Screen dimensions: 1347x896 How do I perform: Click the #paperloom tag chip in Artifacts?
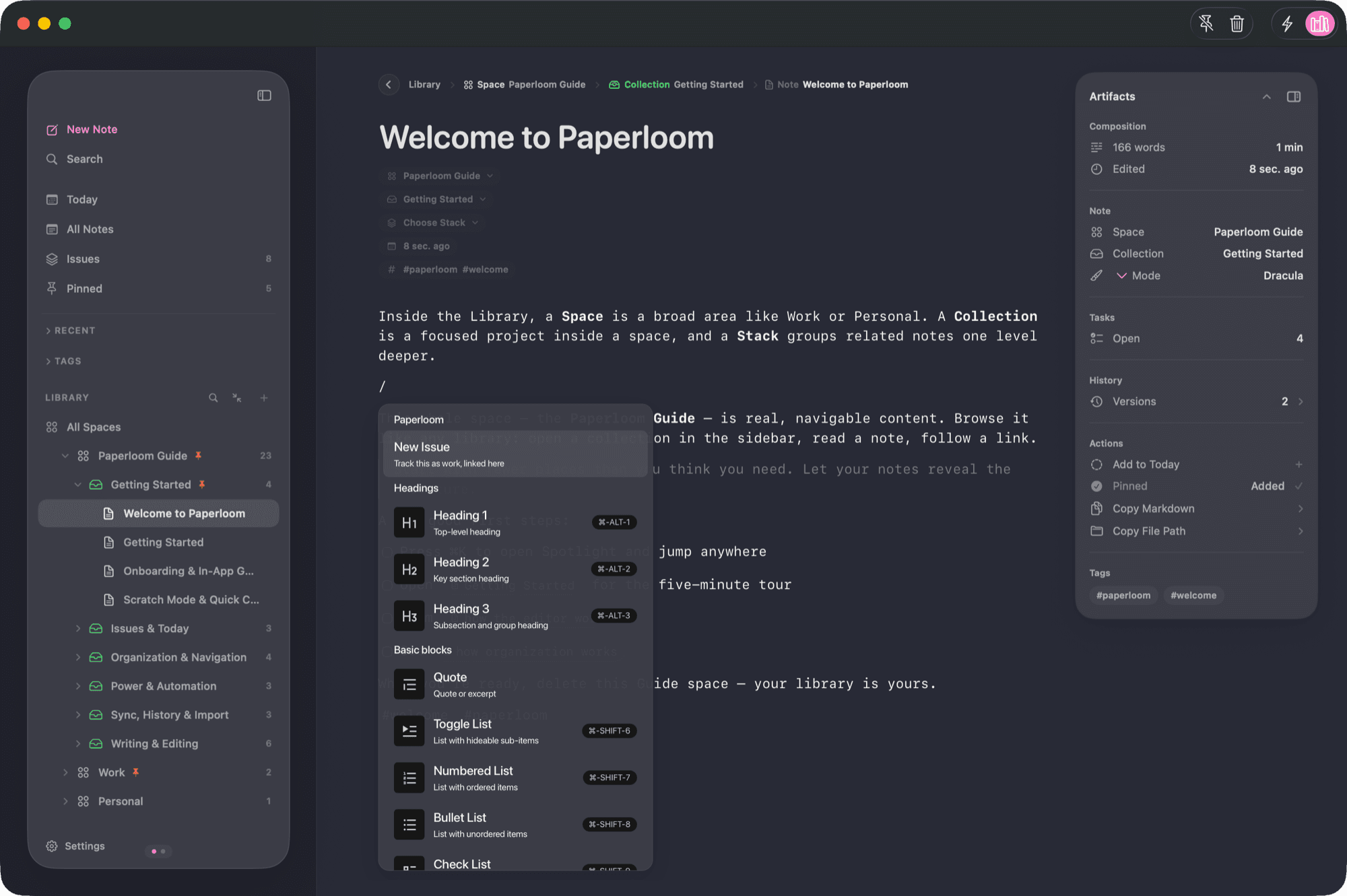tap(1123, 596)
